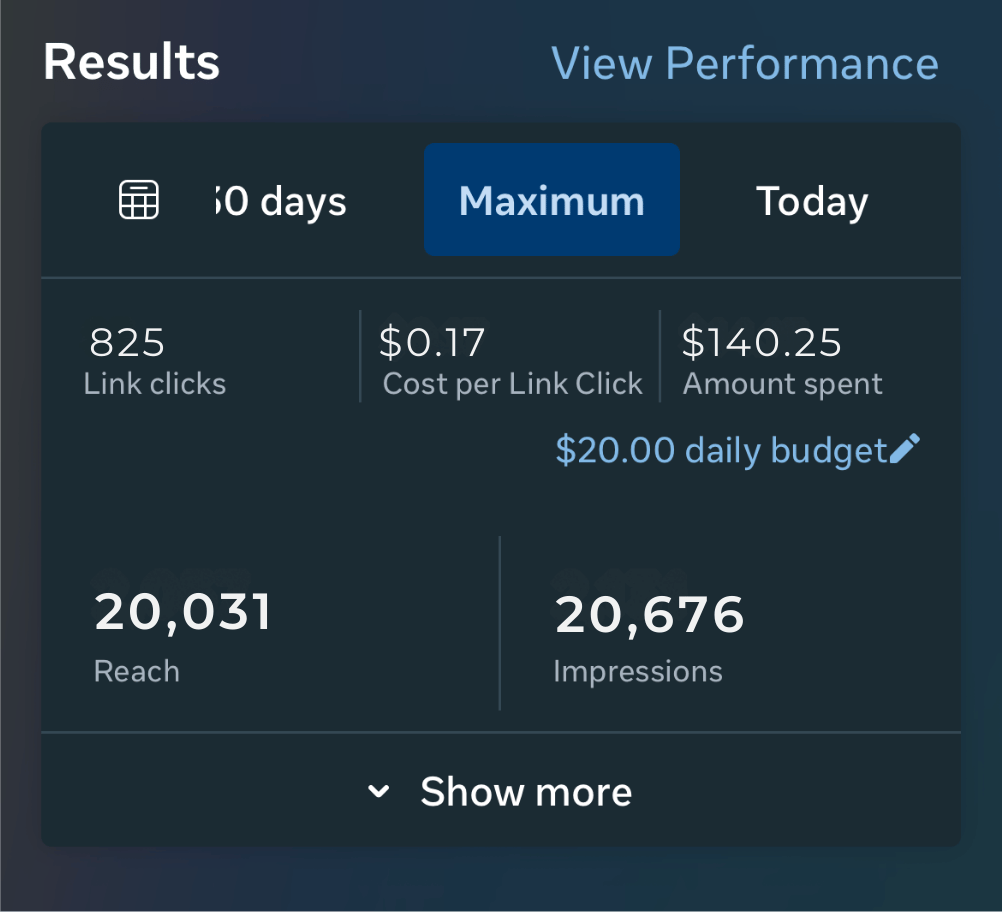Click the 825 link clicks number
The height and width of the screenshot is (912, 1002).
tap(127, 343)
